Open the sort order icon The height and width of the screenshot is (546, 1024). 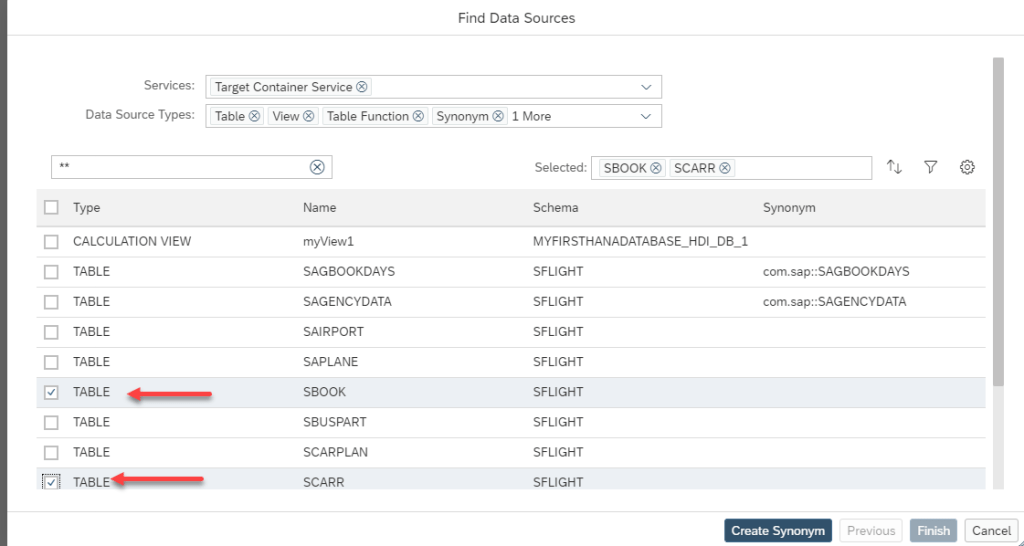click(894, 168)
